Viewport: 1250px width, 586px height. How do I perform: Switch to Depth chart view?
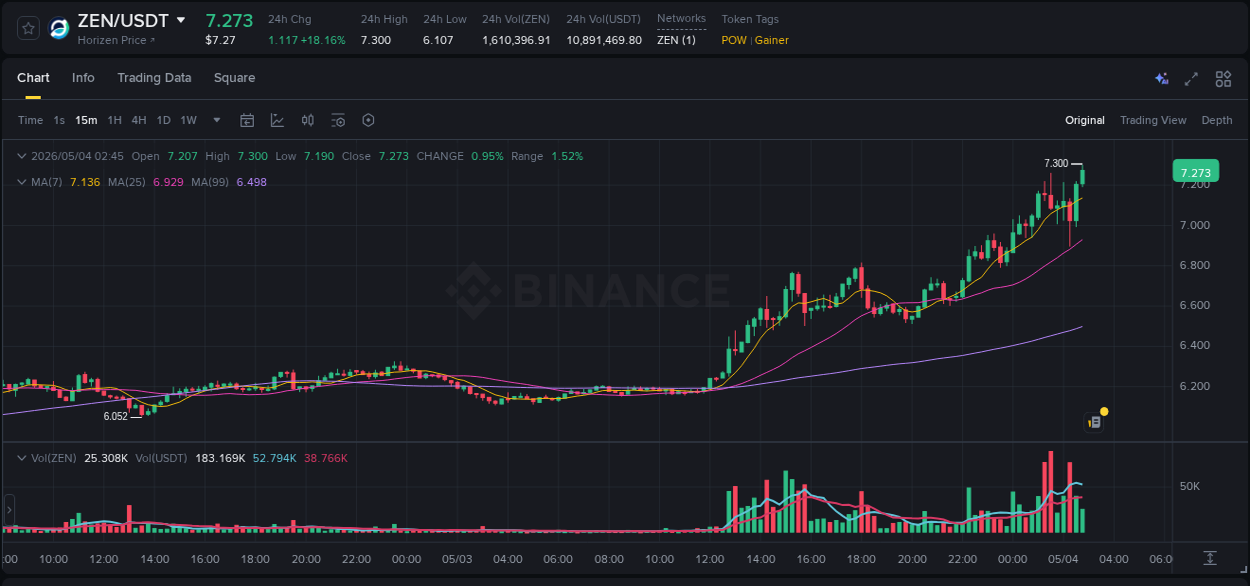point(1217,120)
